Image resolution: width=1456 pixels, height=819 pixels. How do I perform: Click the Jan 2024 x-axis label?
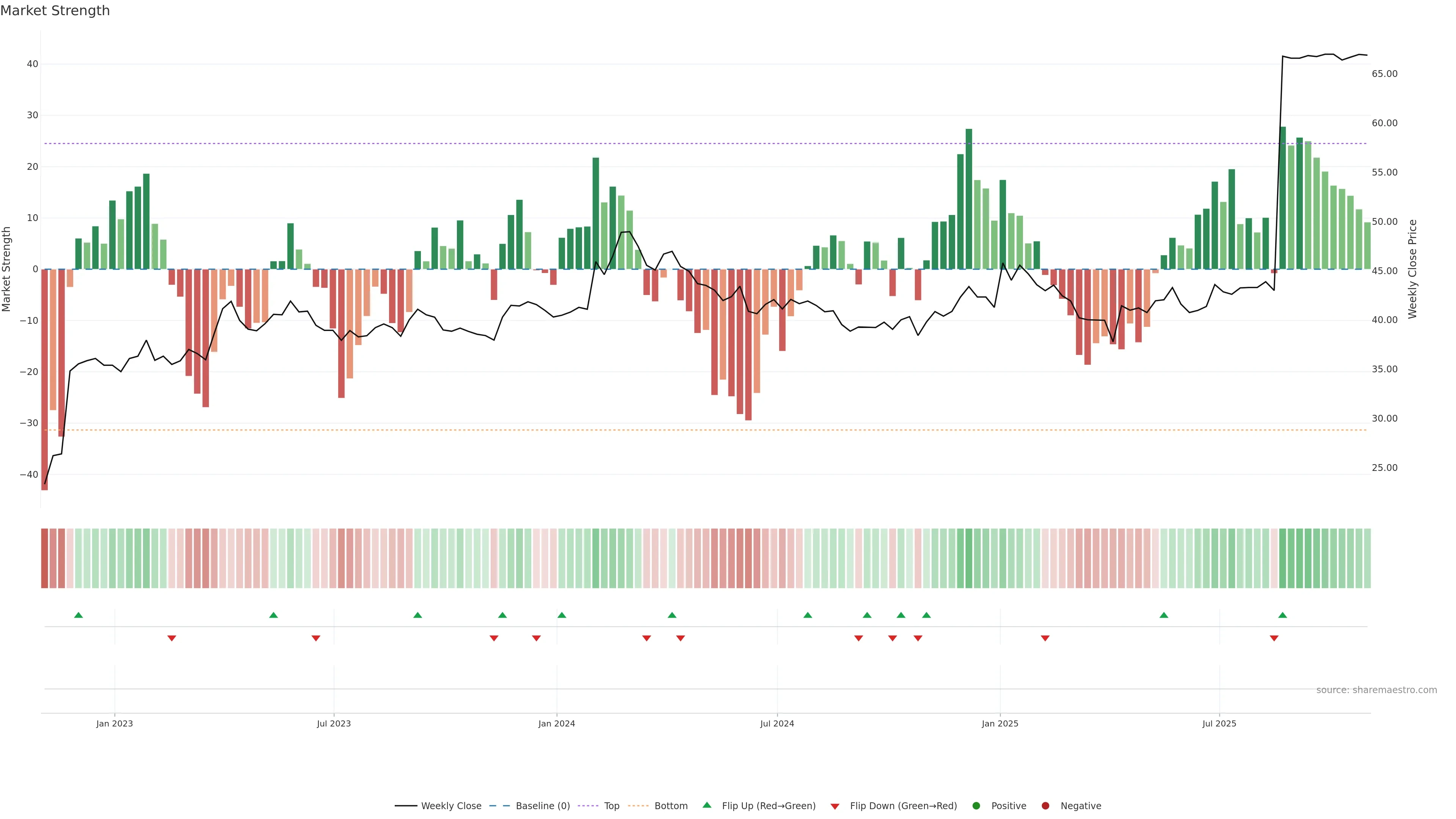[x=556, y=723]
